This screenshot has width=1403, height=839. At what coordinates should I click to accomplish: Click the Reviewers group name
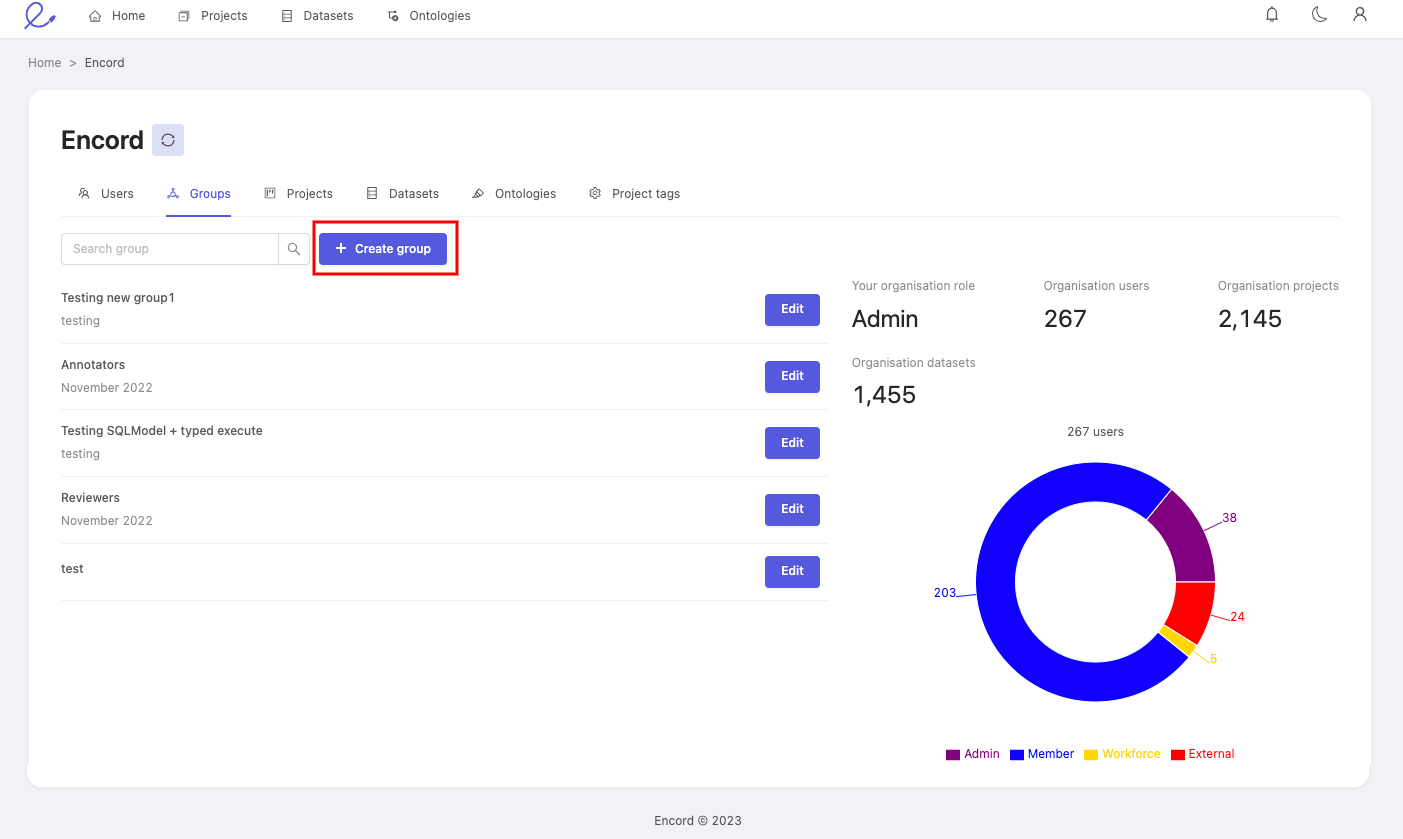90,498
